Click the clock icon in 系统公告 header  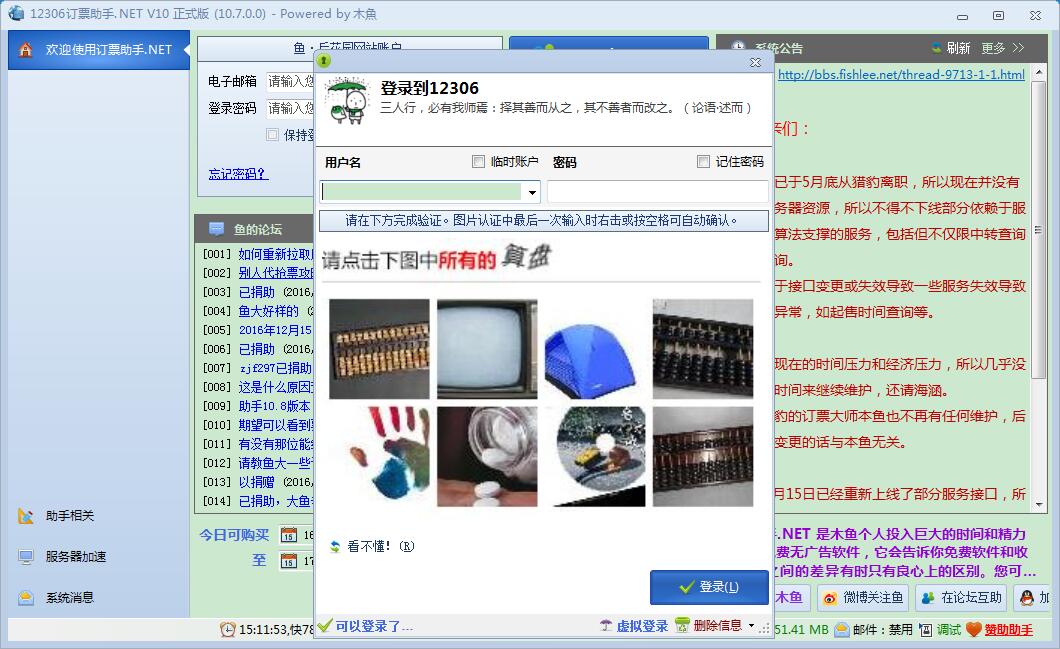click(738, 47)
